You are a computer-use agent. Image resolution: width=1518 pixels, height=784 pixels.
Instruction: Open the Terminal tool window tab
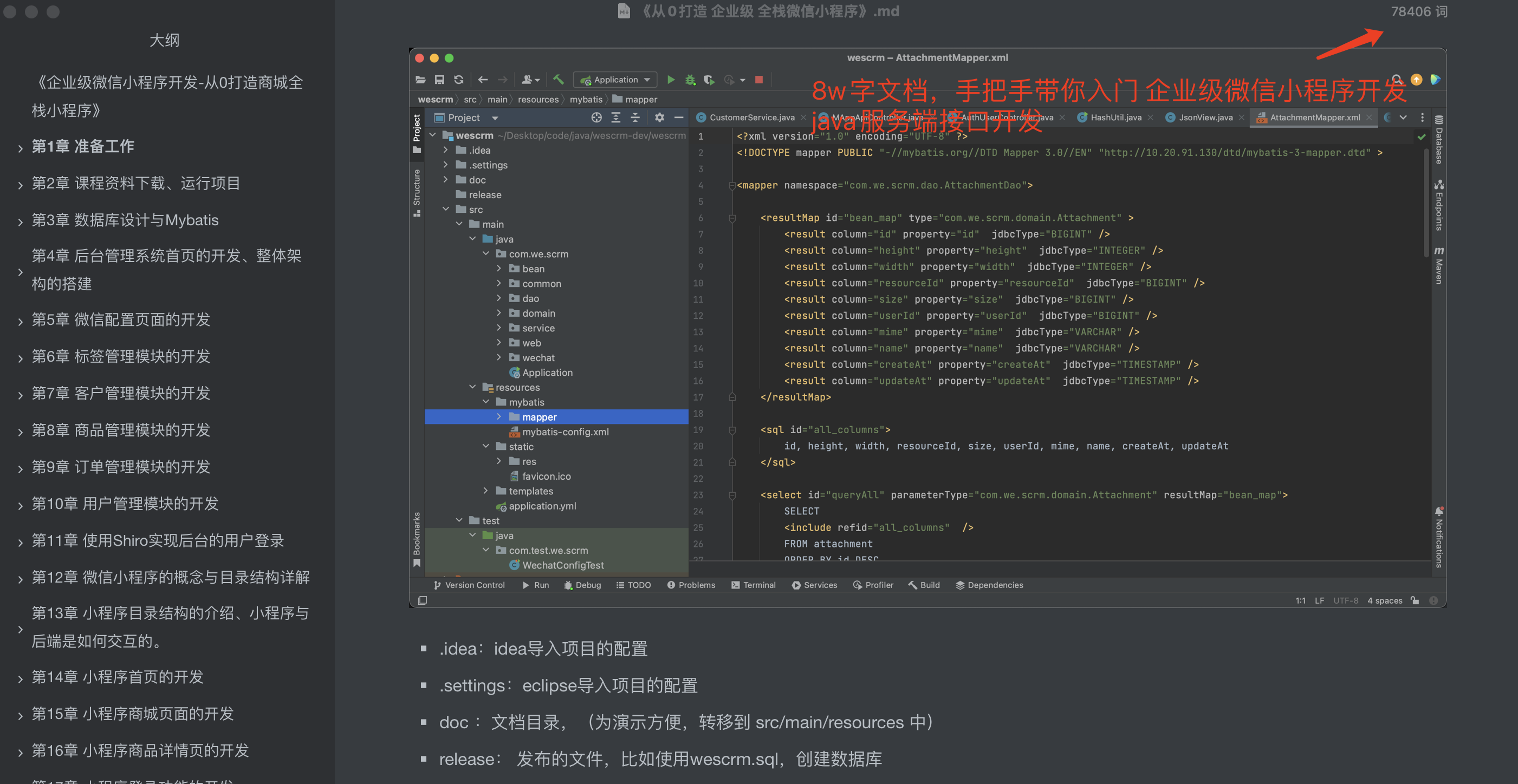point(753,585)
